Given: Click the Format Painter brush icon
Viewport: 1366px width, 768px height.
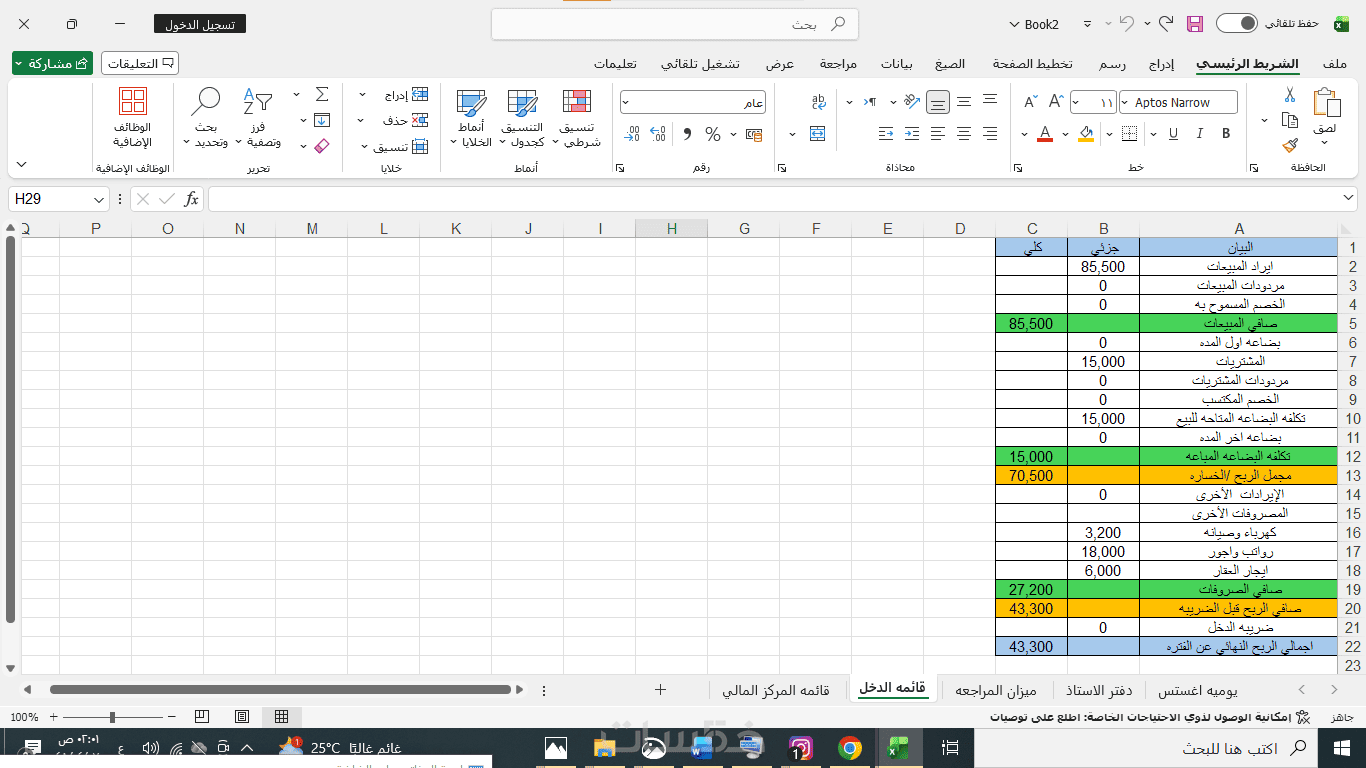Looking at the screenshot, I should point(1290,145).
